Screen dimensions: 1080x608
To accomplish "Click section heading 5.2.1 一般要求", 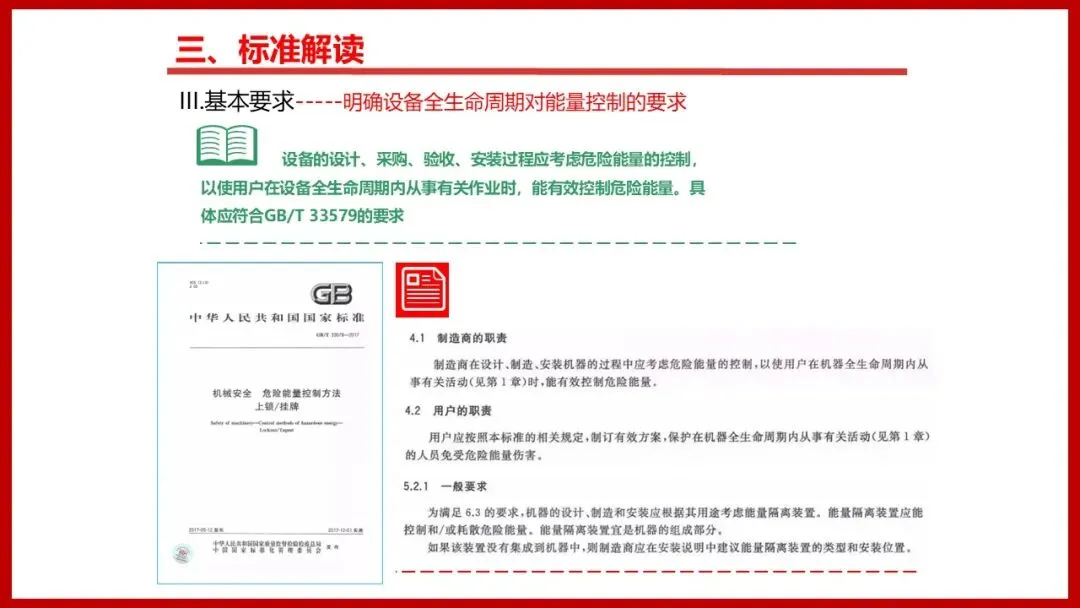I will 445,486.
